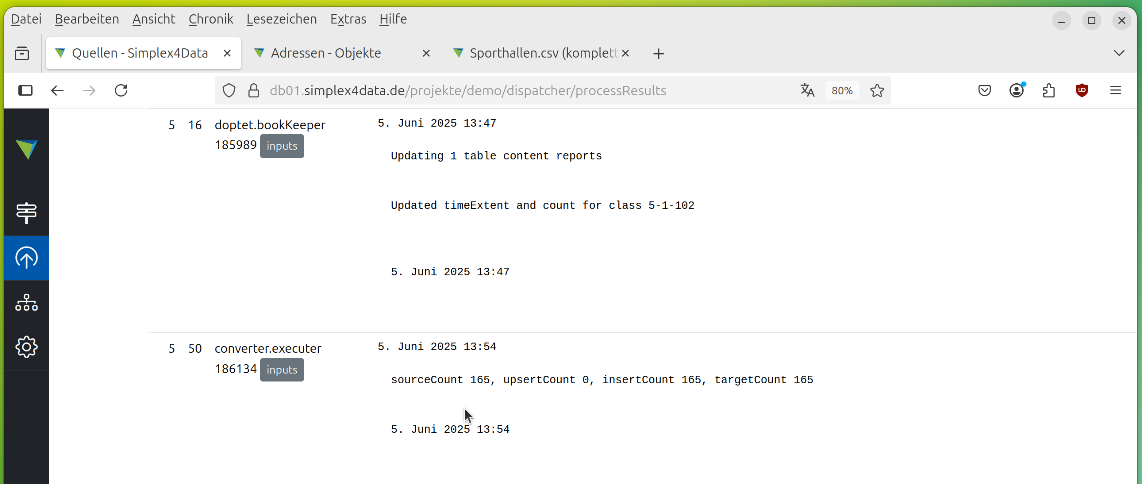The image size is (1142, 484).
Task: Open the hamburger application menu
Action: 1115,90
